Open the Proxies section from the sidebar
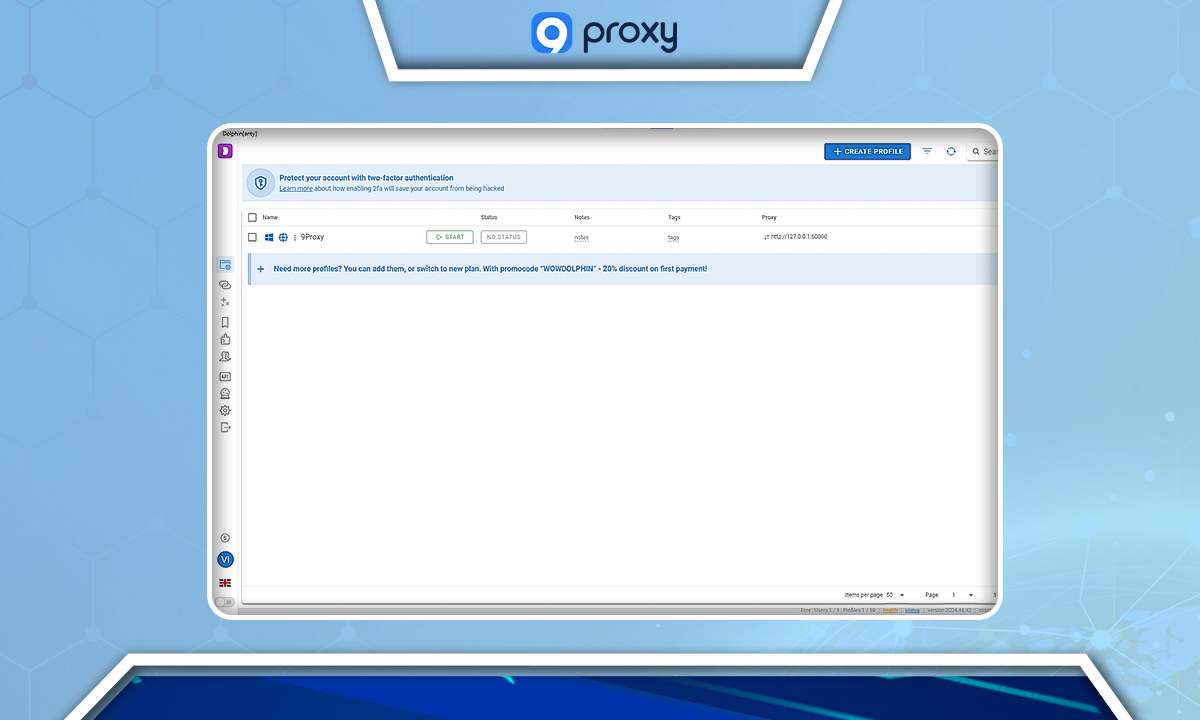The image size is (1200, 720). point(225,284)
